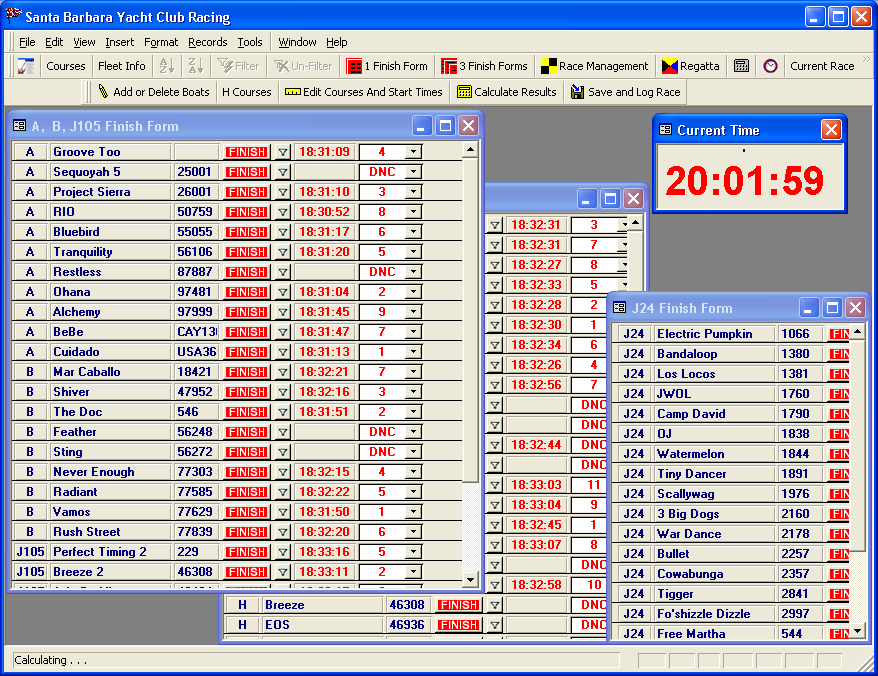Click the funnel icon in H Breeze row
This screenshot has height=676, width=878.
(x=494, y=605)
